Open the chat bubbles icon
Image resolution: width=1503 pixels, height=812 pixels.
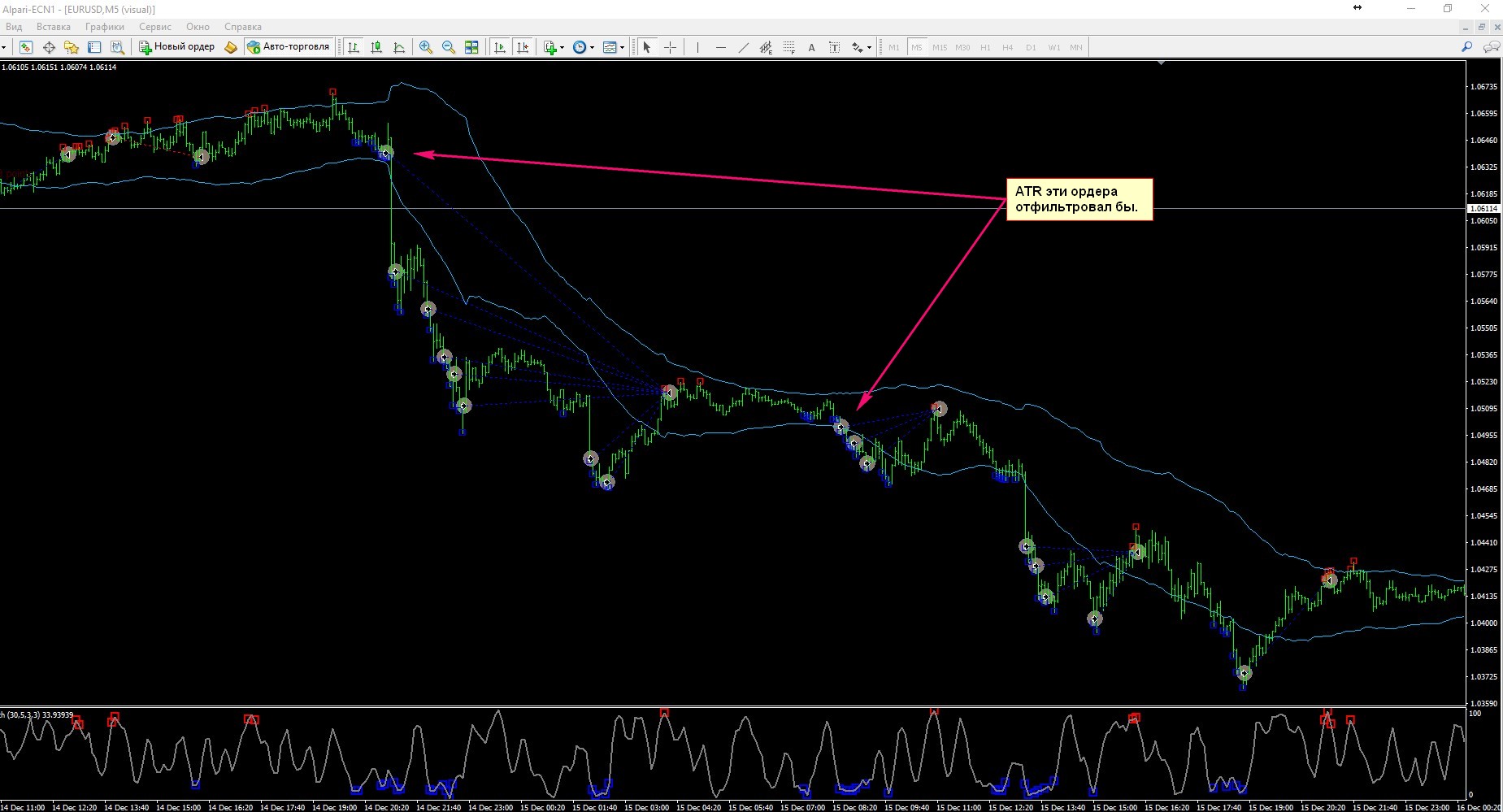(x=1491, y=47)
